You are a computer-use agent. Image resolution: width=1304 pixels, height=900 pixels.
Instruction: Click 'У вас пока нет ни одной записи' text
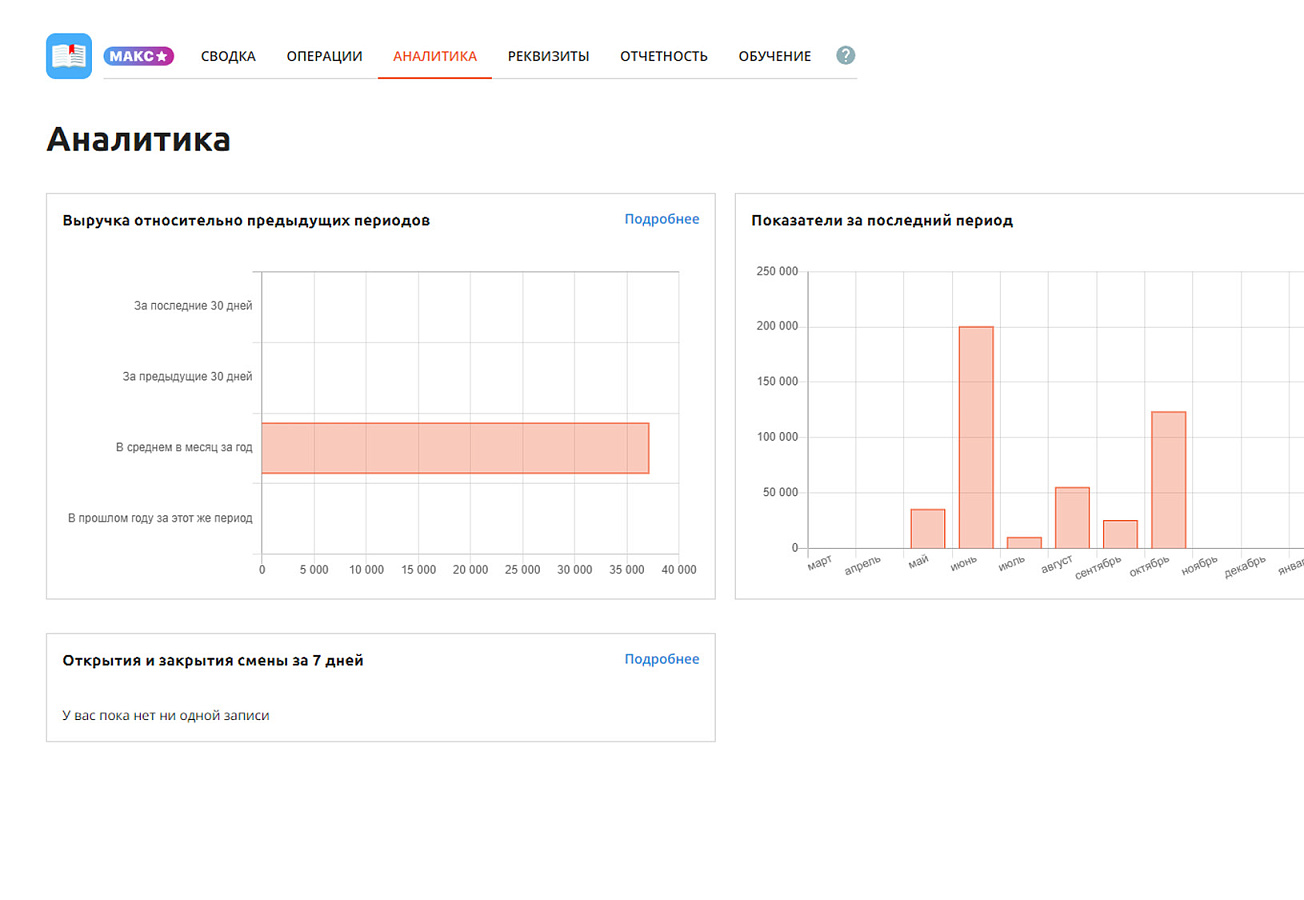click(x=166, y=716)
